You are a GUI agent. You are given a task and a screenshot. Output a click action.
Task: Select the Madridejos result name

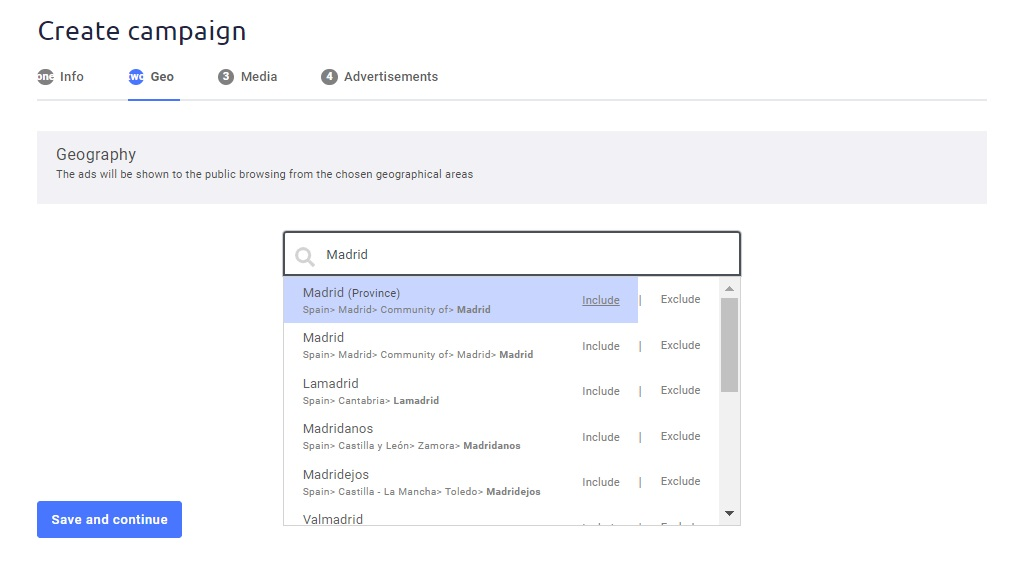coord(335,475)
